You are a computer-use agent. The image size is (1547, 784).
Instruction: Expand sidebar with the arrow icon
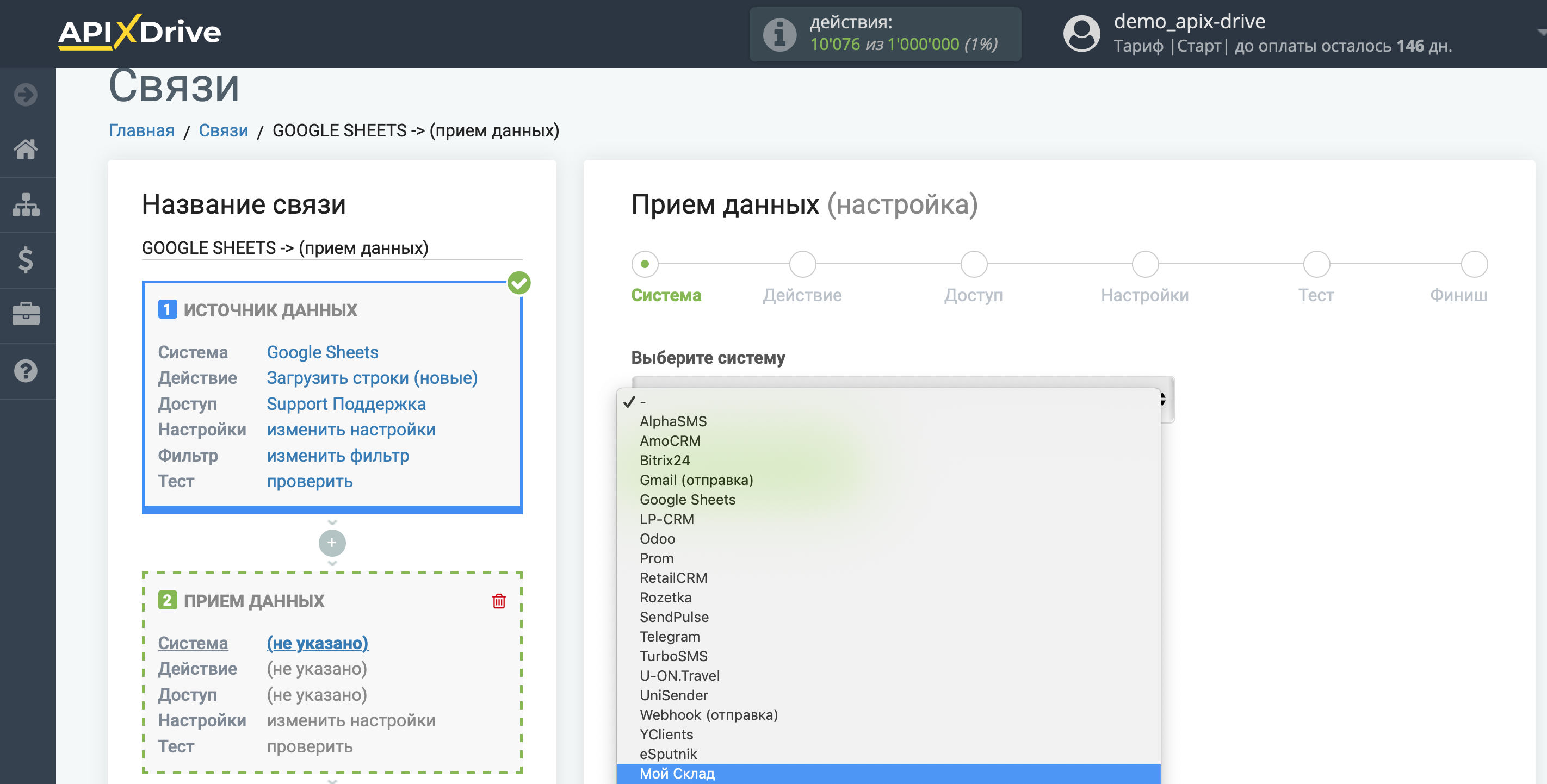[x=26, y=95]
